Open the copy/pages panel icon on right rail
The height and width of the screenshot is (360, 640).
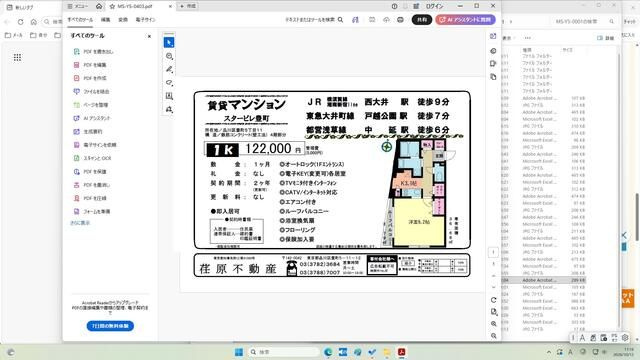493,77
